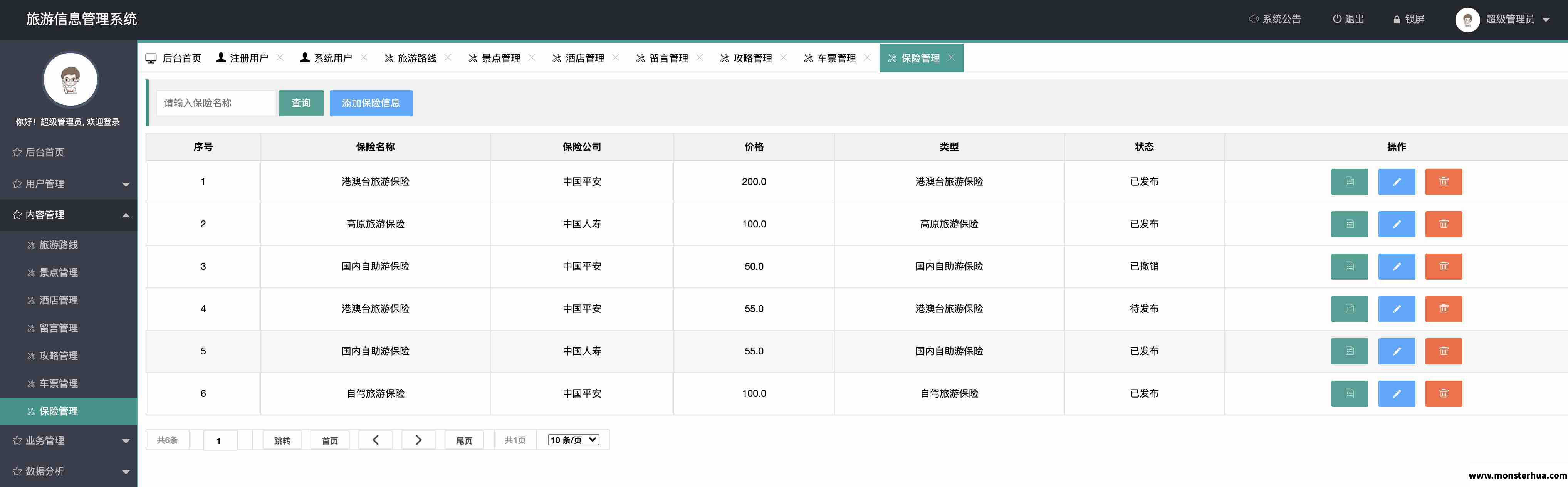Viewport: 1568px width, 487px height.
Task: Click the 跳转 page jump button
Action: pyautogui.click(x=282, y=440)
